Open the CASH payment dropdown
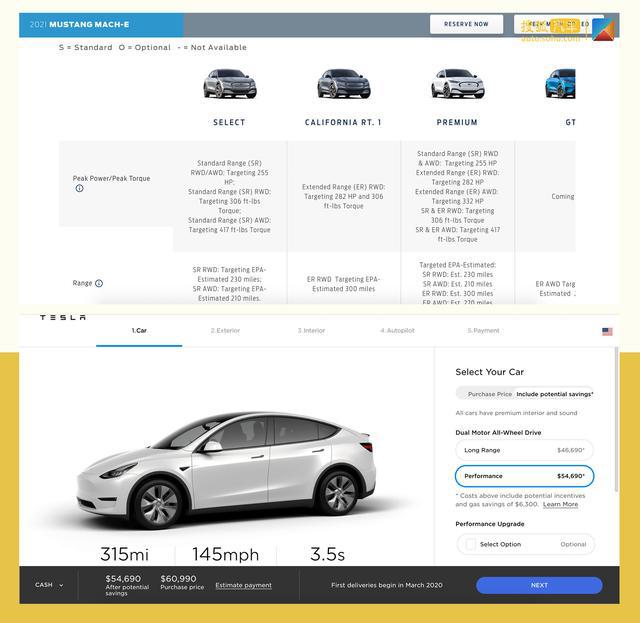 click(49, 585)
